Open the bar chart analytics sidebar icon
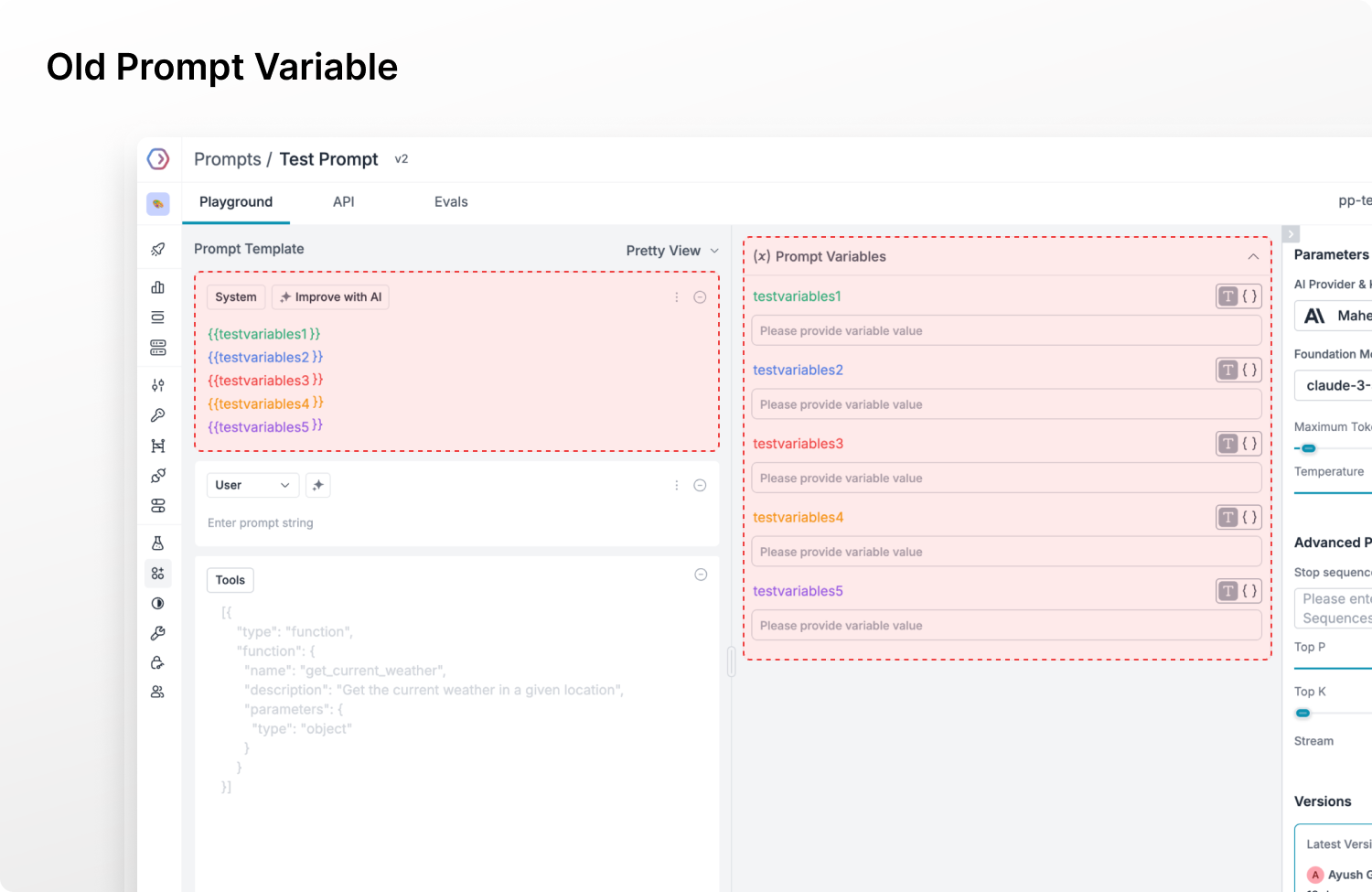 (x=158, y=287)
